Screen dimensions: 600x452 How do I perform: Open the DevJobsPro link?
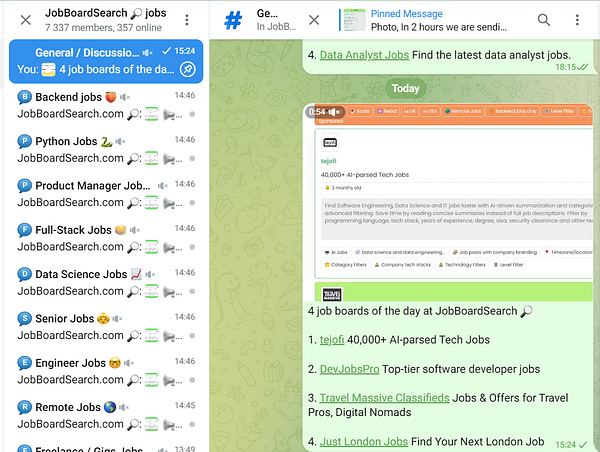pos(349,369)
